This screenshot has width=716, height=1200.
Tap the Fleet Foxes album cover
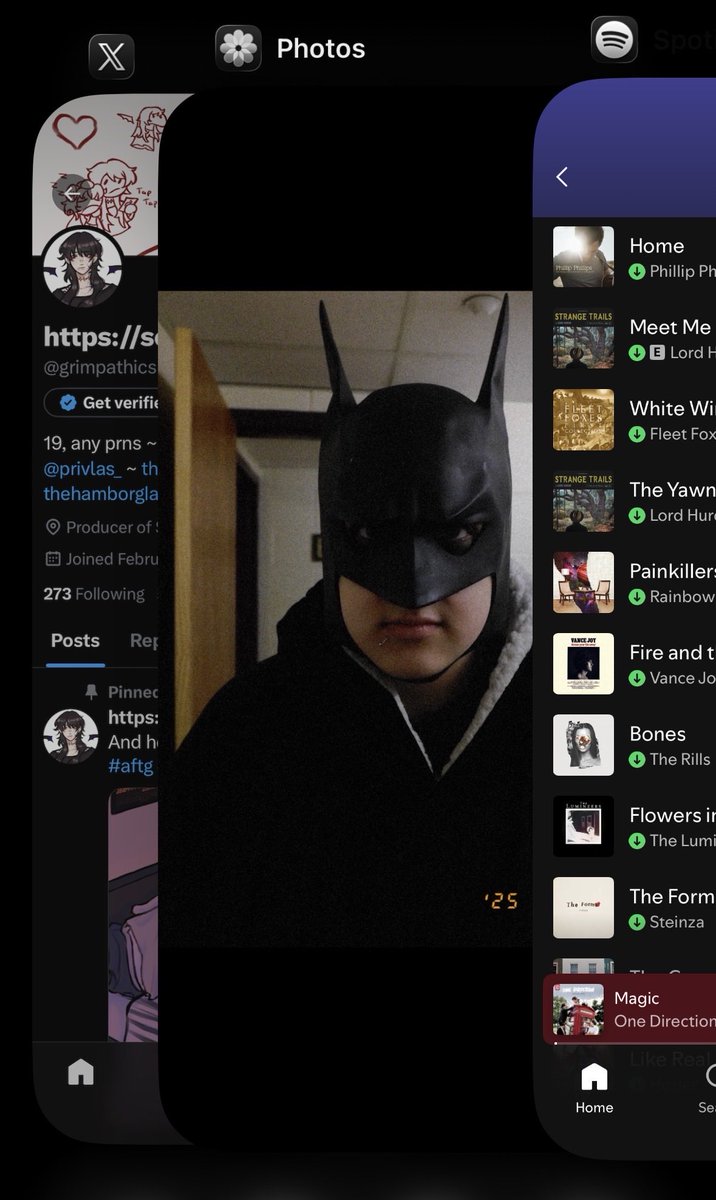click(x=584, y=420)
